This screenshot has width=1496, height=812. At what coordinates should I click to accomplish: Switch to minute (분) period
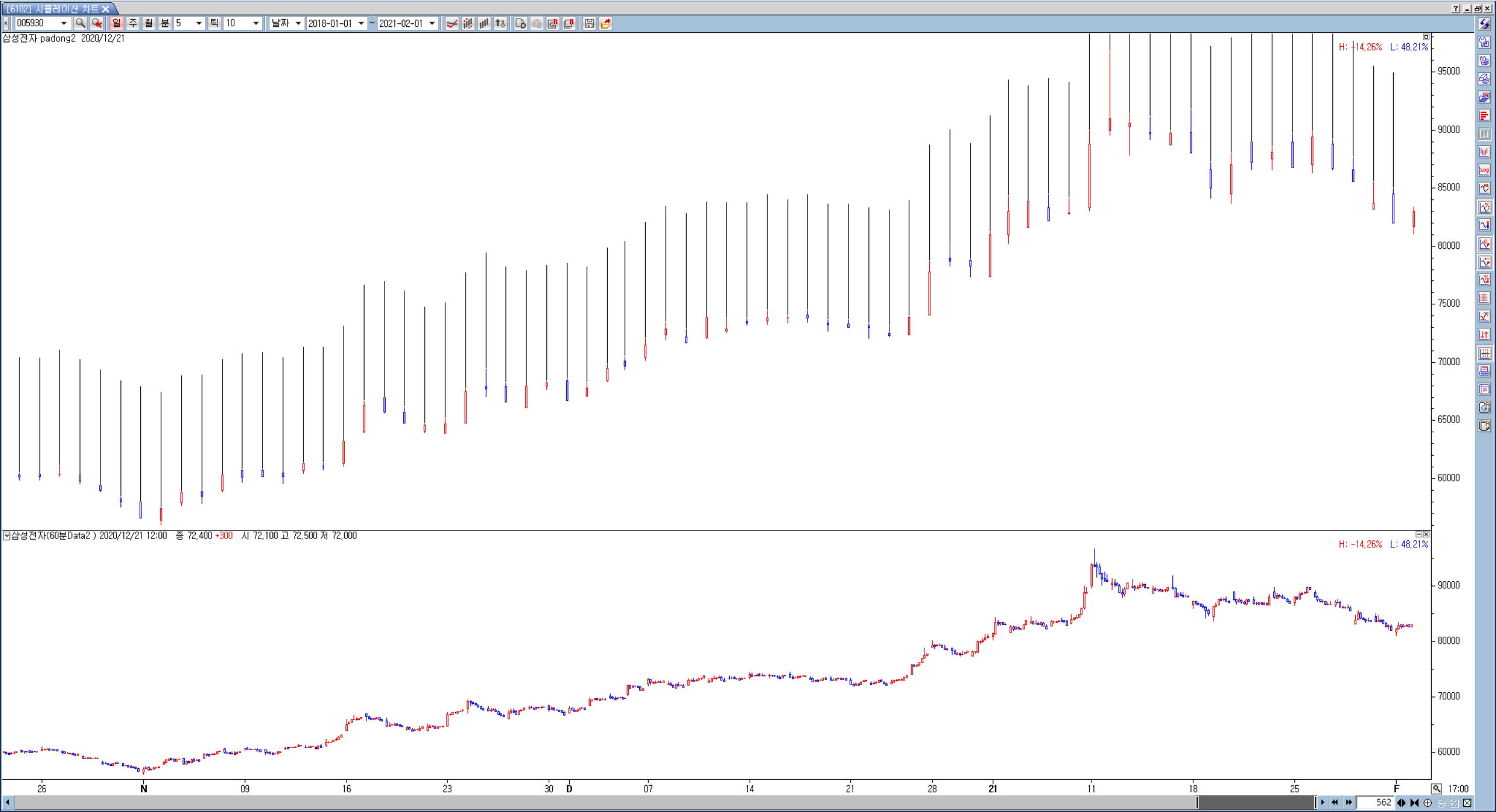click(165, 23)
